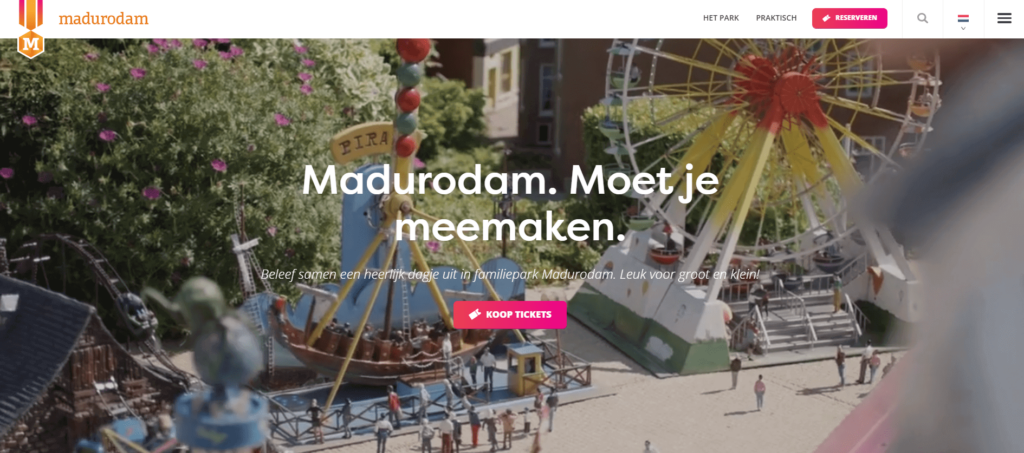Go home via the madurodam wordmark

pyautogui.click(x=103, y=18)
